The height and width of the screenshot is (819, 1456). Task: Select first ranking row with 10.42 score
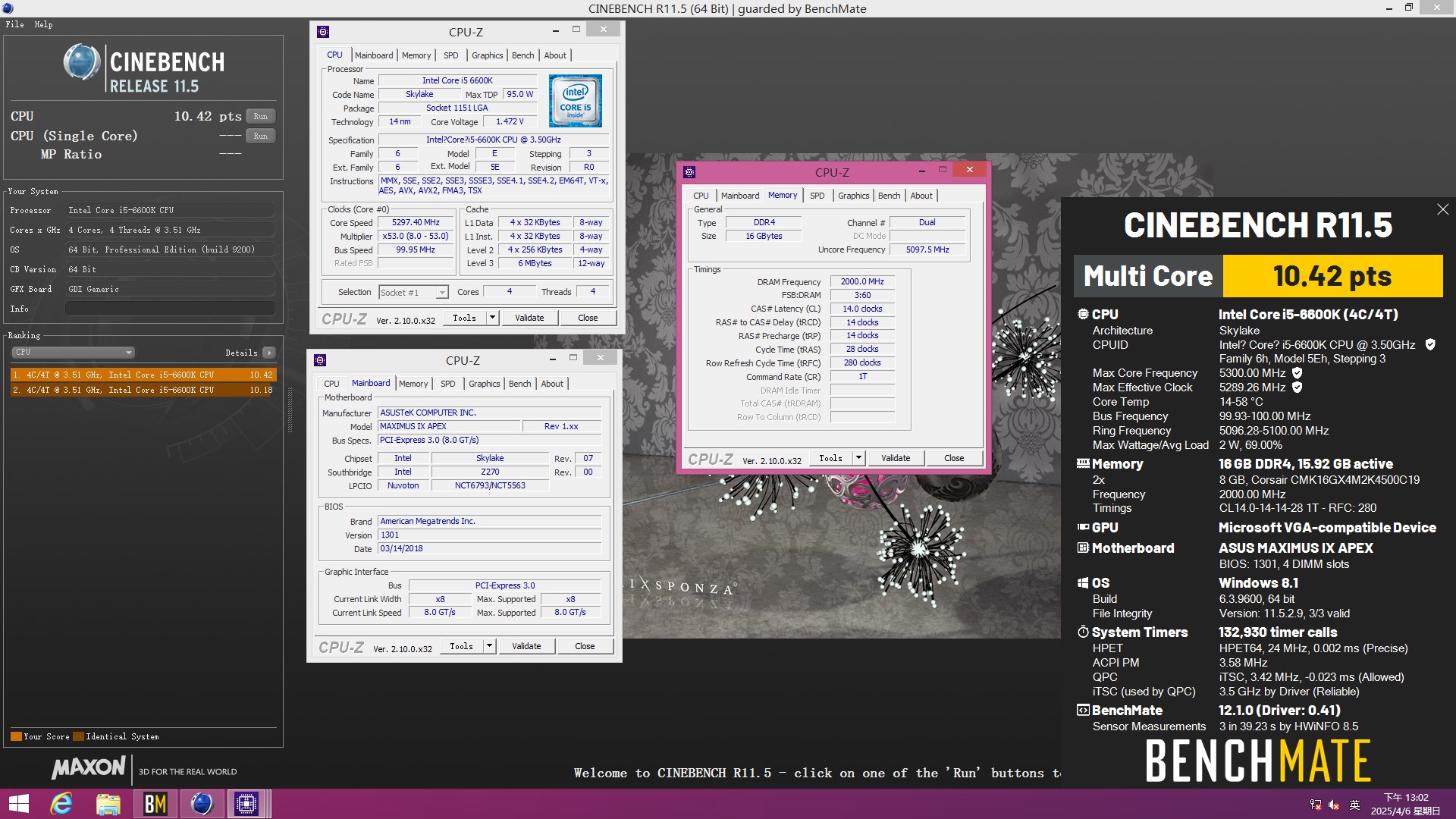143,375
